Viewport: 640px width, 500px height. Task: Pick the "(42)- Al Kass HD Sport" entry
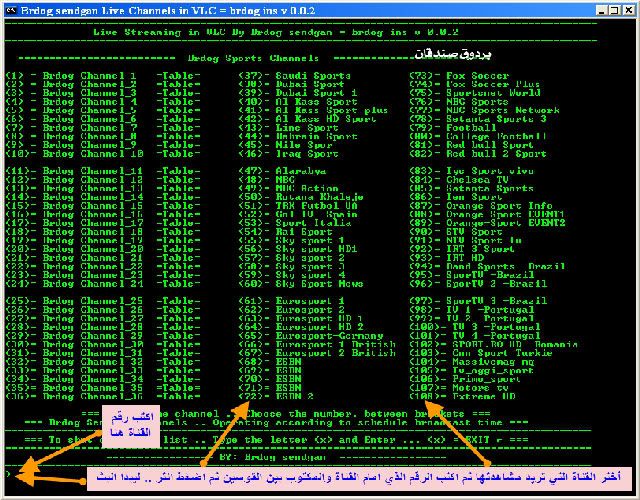point(307,119)
